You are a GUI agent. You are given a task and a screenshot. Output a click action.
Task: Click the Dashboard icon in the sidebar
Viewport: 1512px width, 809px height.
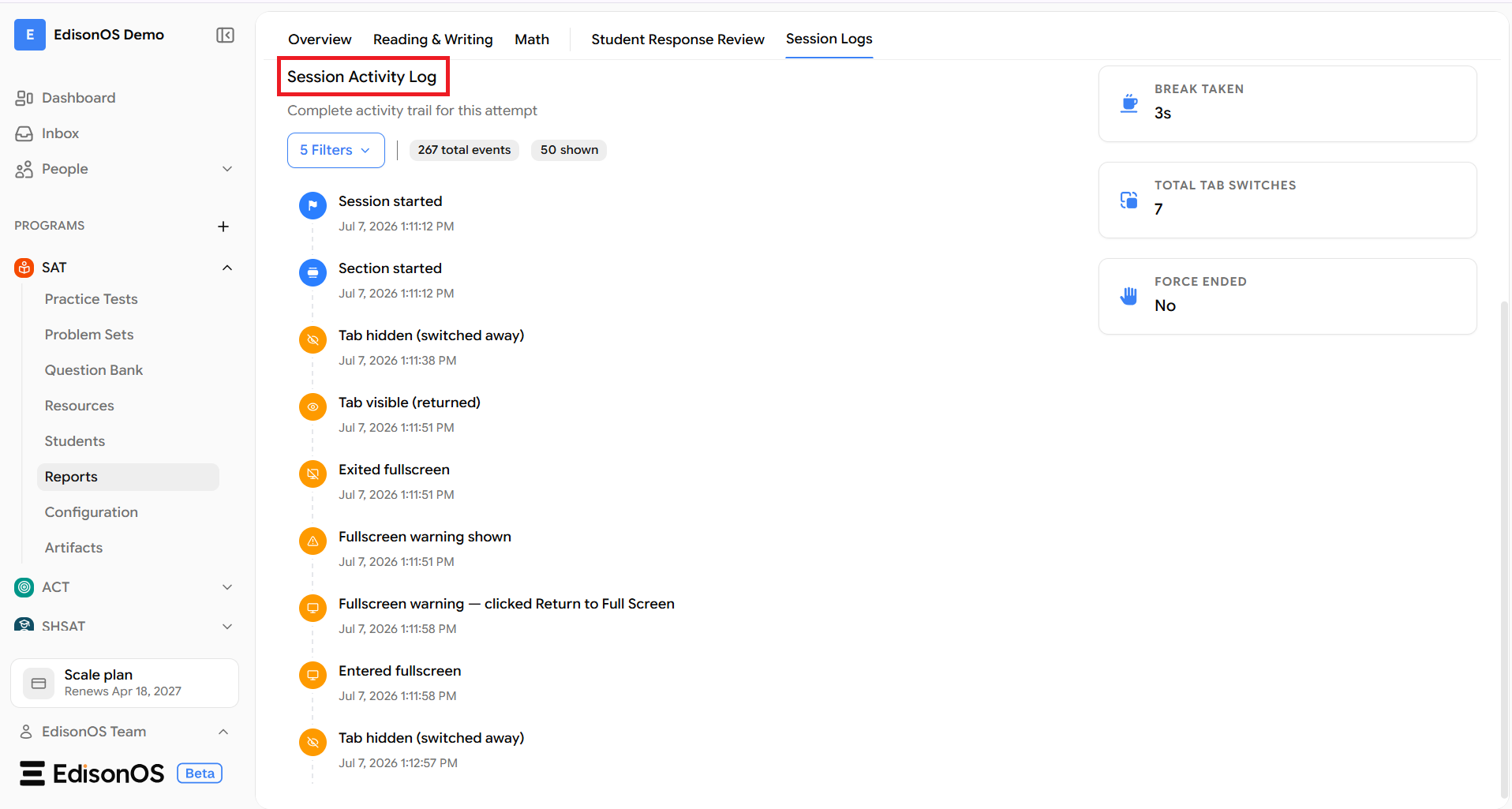pyautogui.click(x=24, y=98)
